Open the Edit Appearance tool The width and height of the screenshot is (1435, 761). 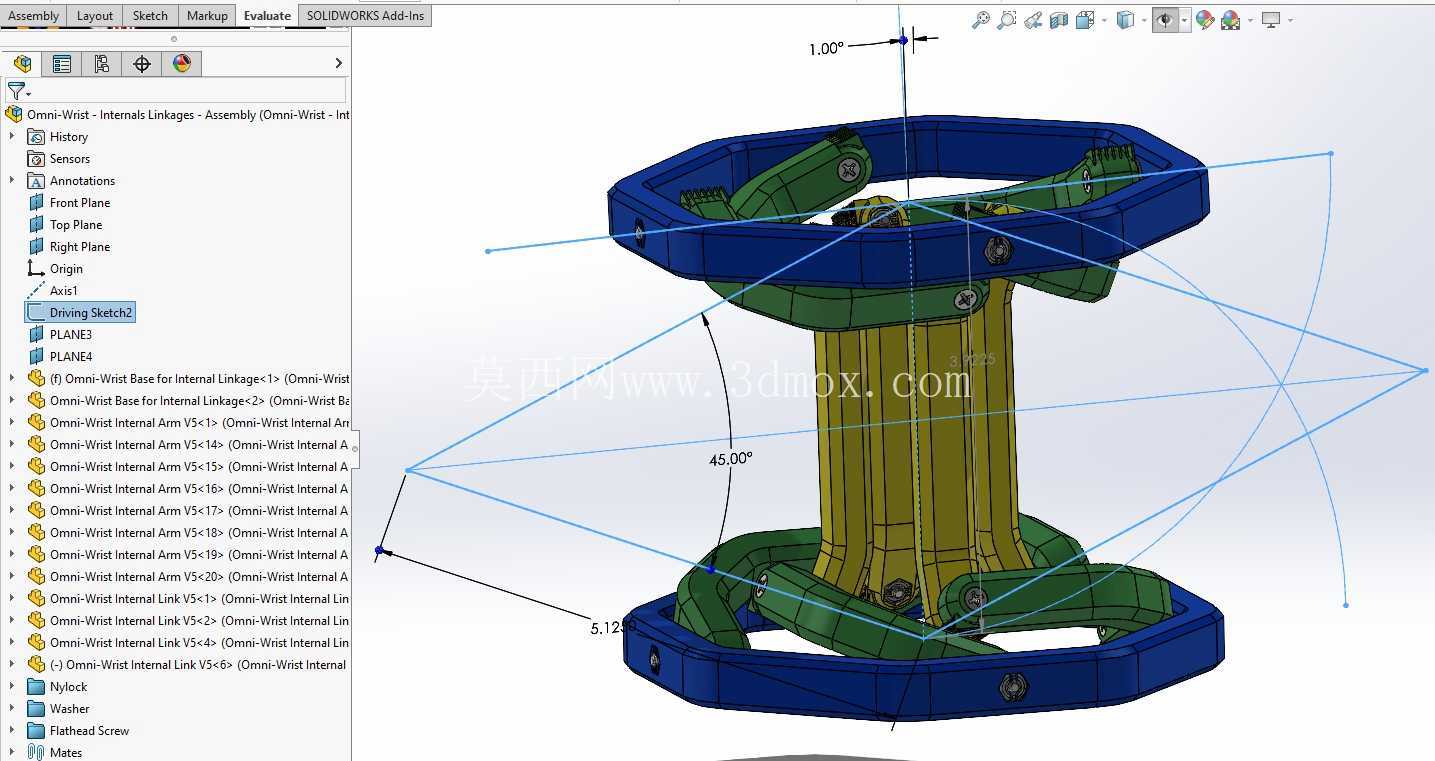tap(1205, 20)
